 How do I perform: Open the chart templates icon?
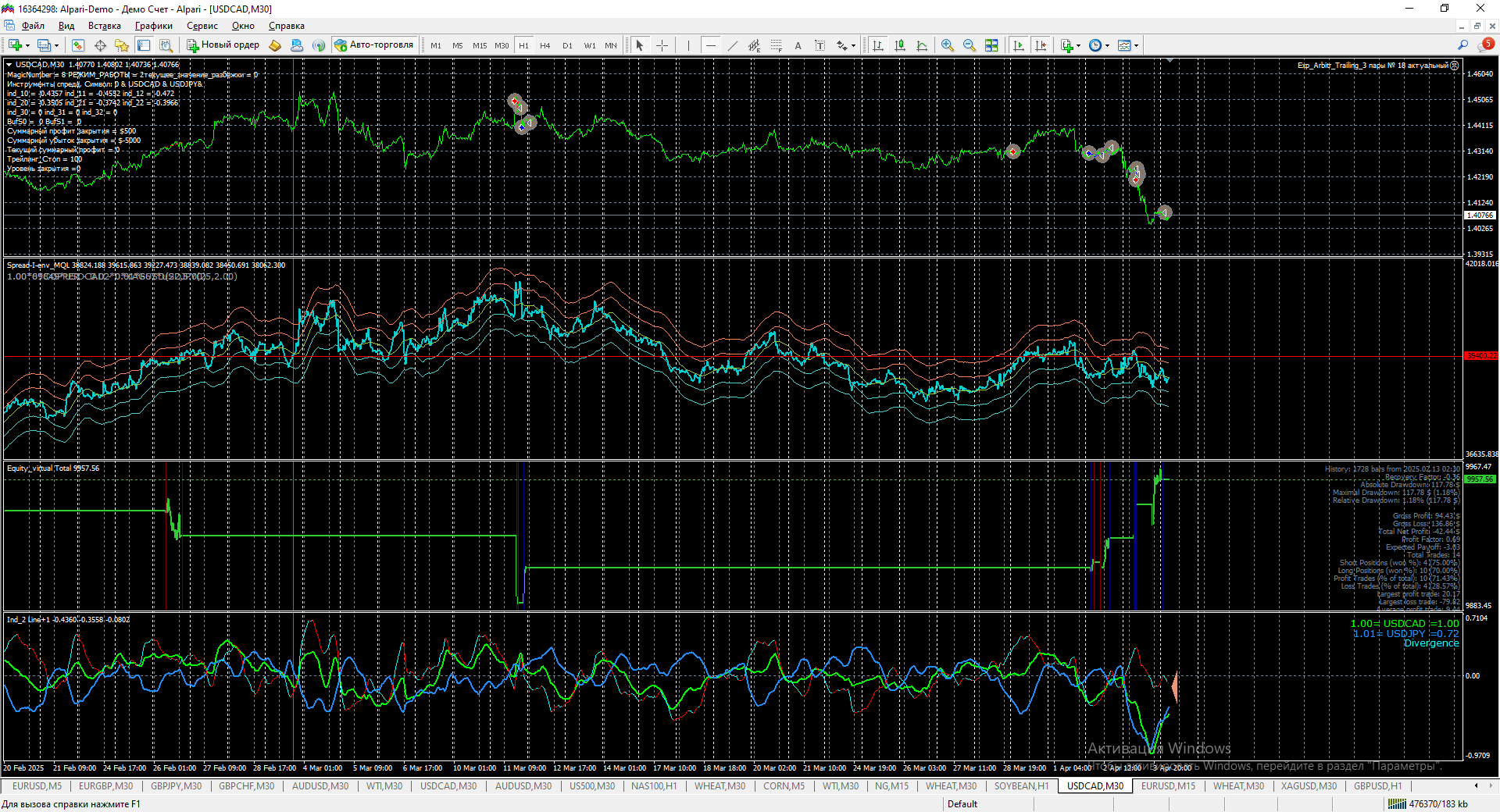(1124, 45)
